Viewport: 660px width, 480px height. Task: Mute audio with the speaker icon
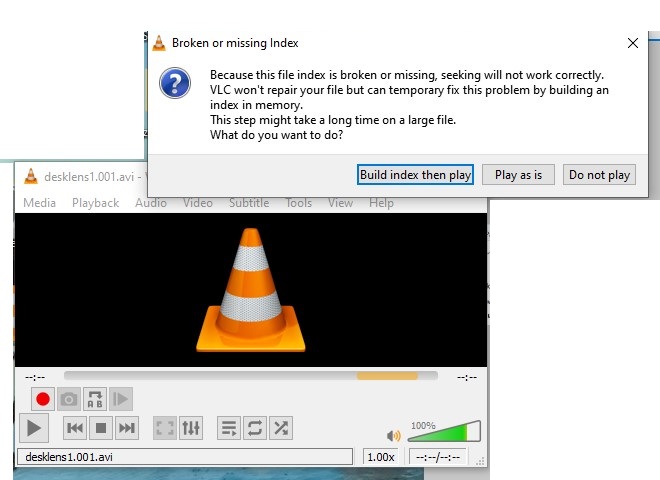pos(393,436)
